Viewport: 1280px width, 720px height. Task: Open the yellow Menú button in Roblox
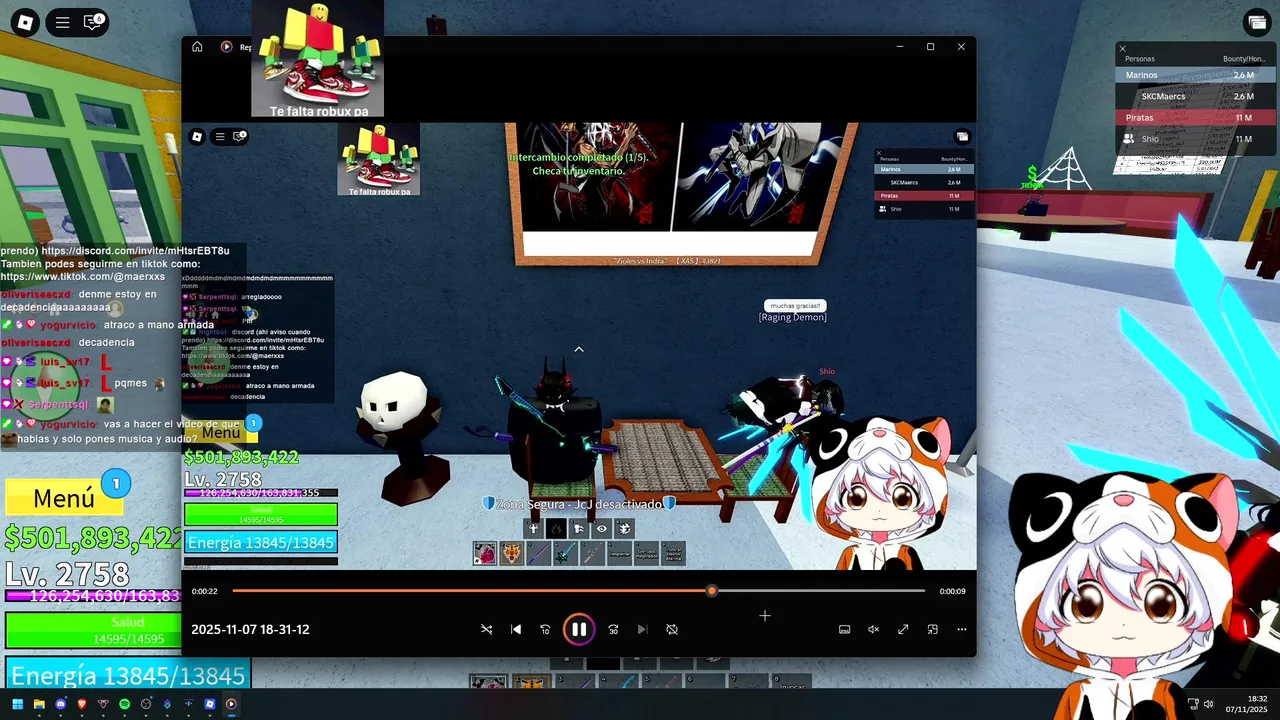(63, 498)
